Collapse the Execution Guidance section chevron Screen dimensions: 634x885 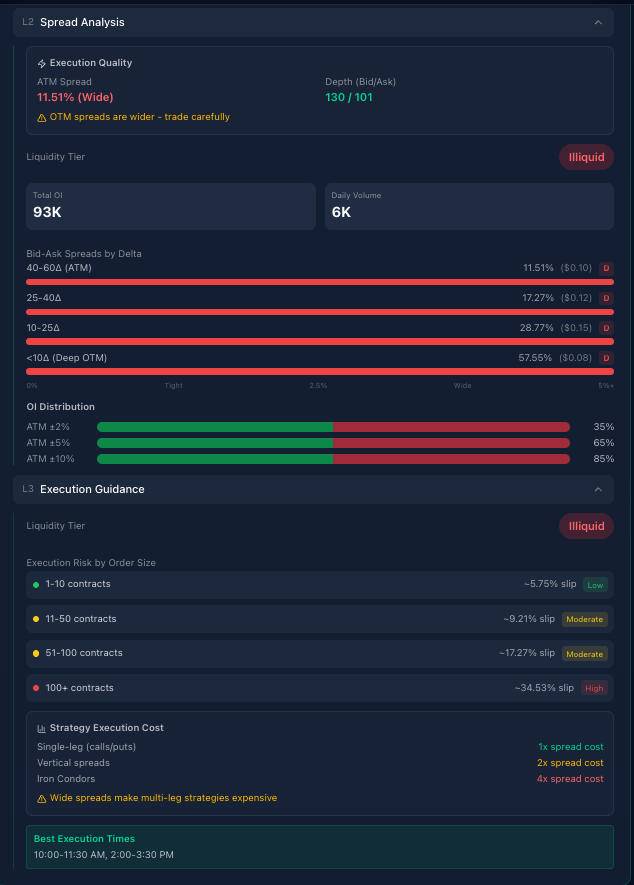pos(598,489)
